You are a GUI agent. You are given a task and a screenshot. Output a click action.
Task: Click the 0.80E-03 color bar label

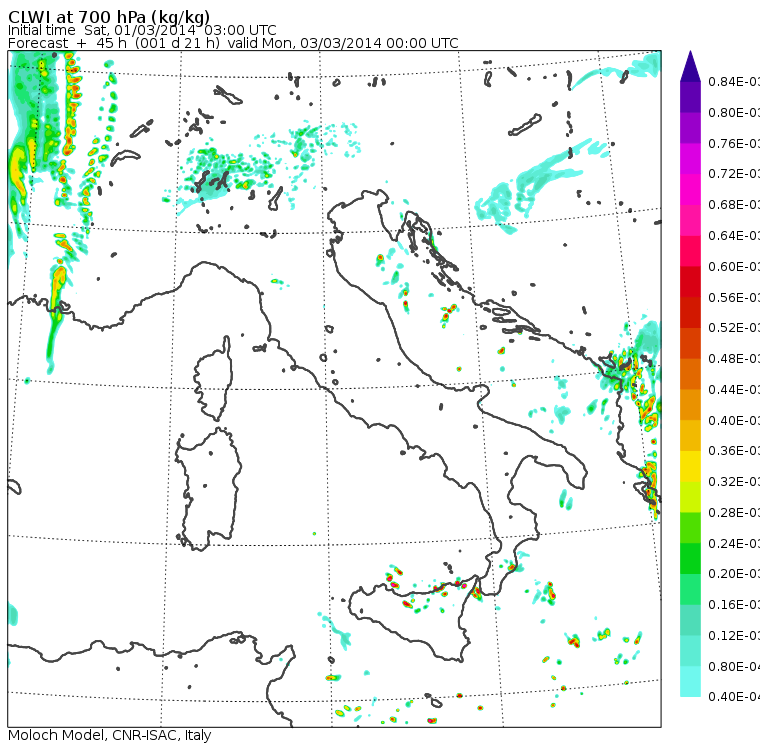pos(734,112)
